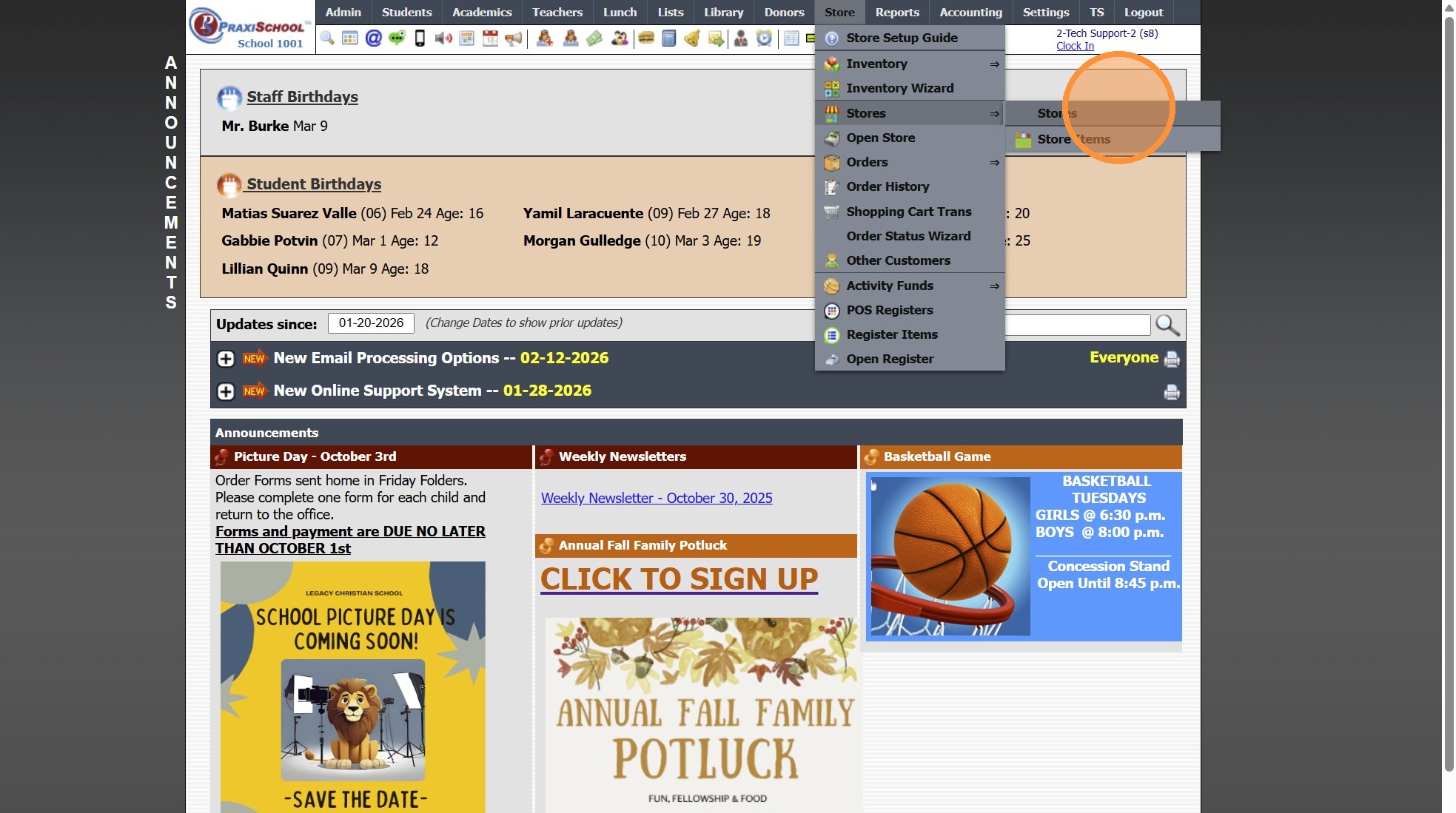Screen dimensions: 1456x813
Task: Expand New Online Support System update
Action: tap(226, 391)
